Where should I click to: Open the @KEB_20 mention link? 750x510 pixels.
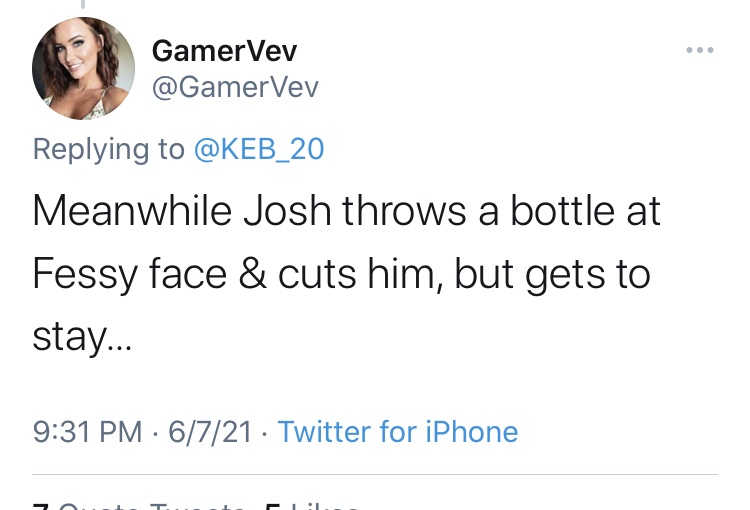tap(259, 149)
